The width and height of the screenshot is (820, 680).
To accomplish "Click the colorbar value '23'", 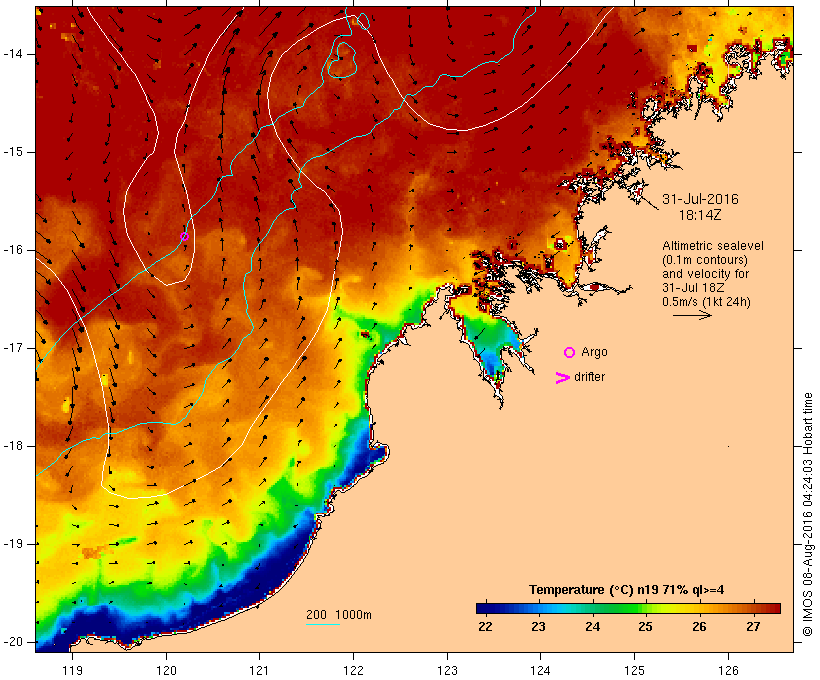I will pyautogui.click(x=539, y=627).
